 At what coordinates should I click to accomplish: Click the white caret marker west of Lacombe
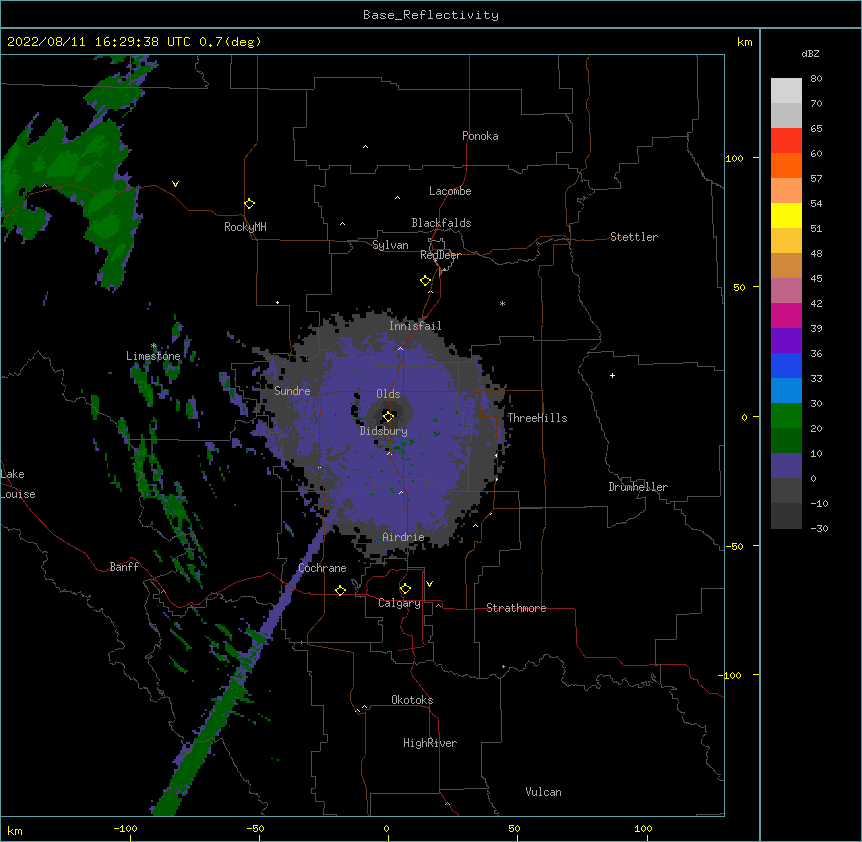click(x=397, y=197)
